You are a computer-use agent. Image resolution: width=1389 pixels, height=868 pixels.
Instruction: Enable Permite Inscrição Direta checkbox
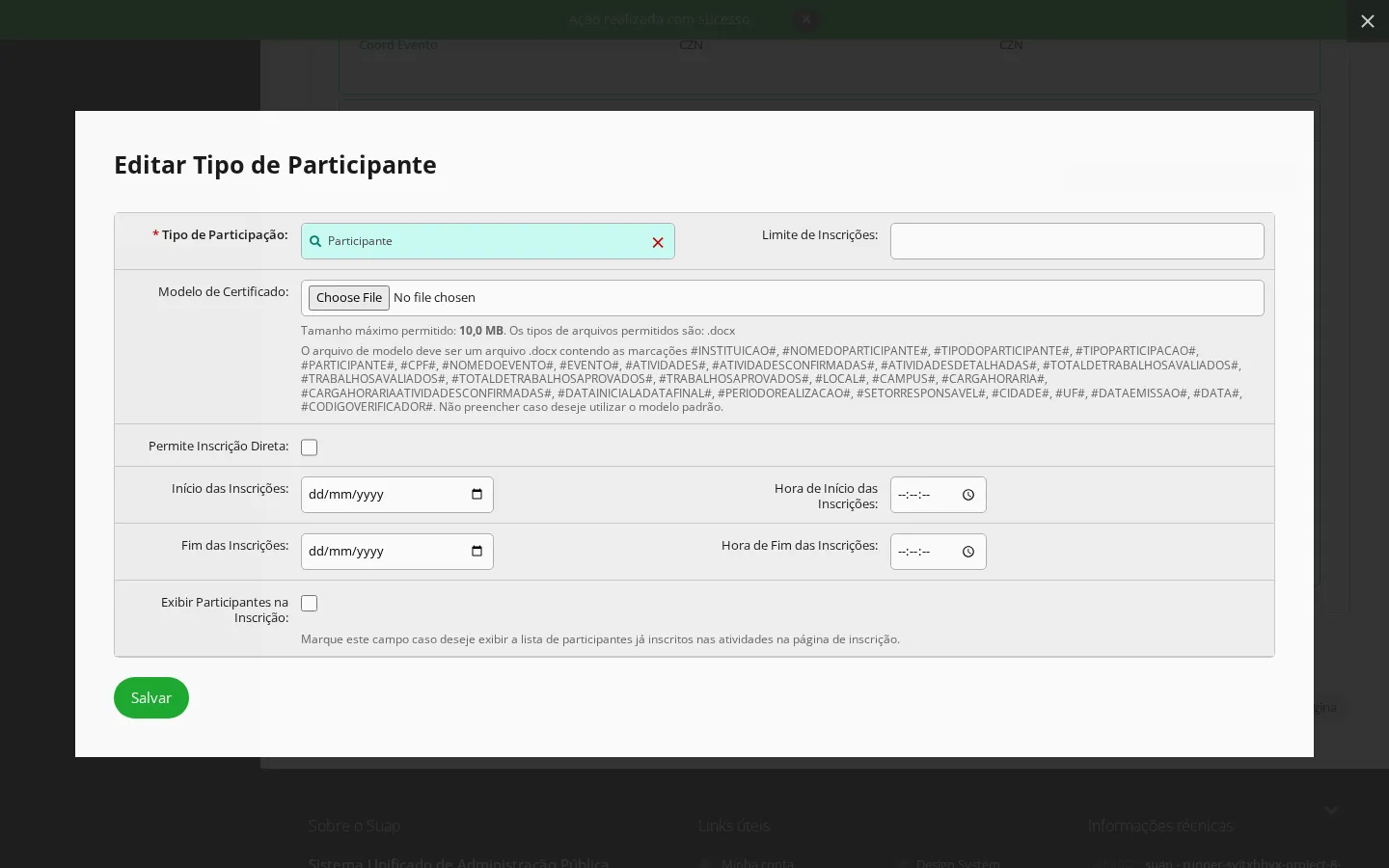tap(309, 448)
